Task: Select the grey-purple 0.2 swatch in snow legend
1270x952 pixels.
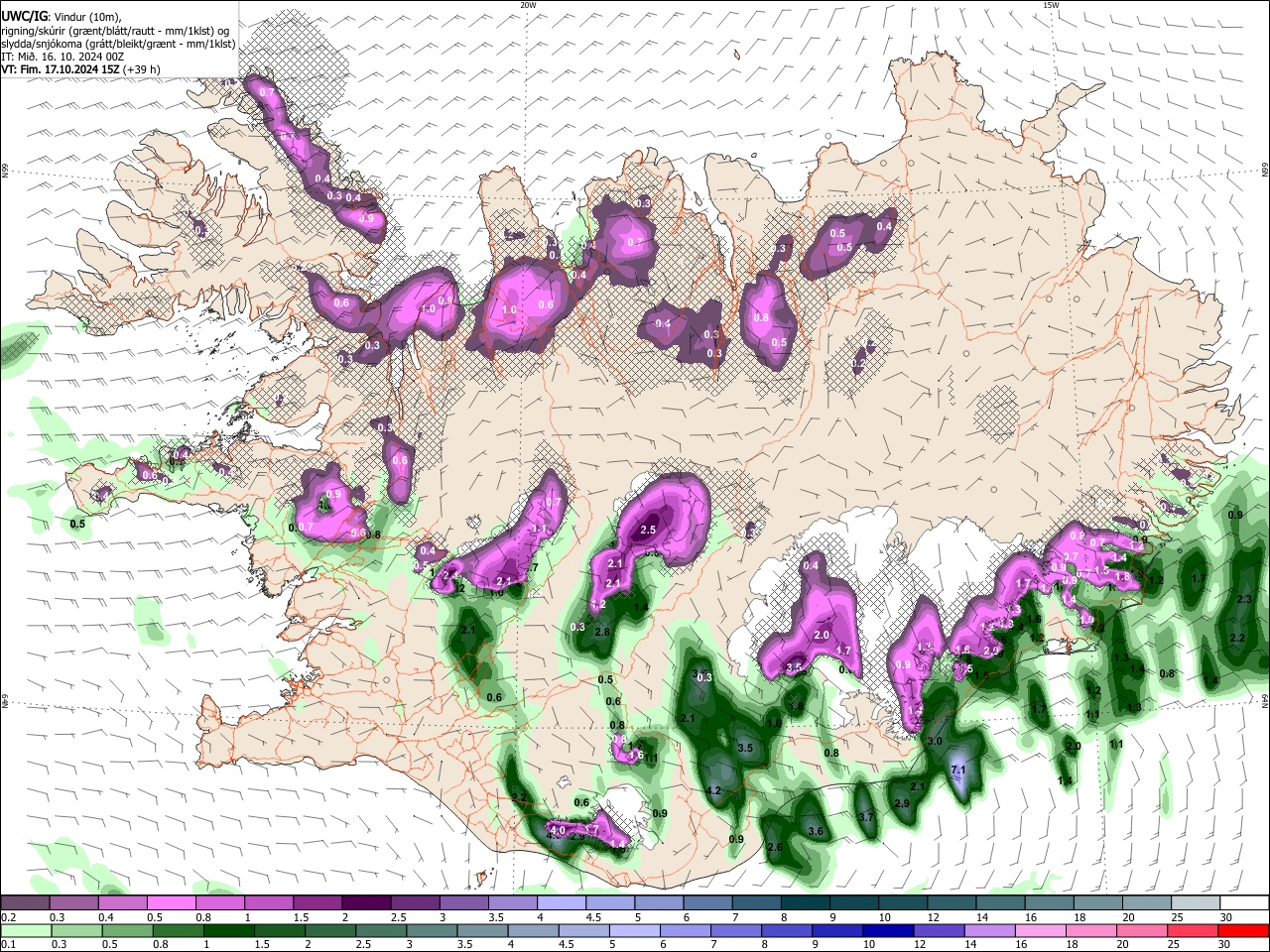Action: (25, 902)
